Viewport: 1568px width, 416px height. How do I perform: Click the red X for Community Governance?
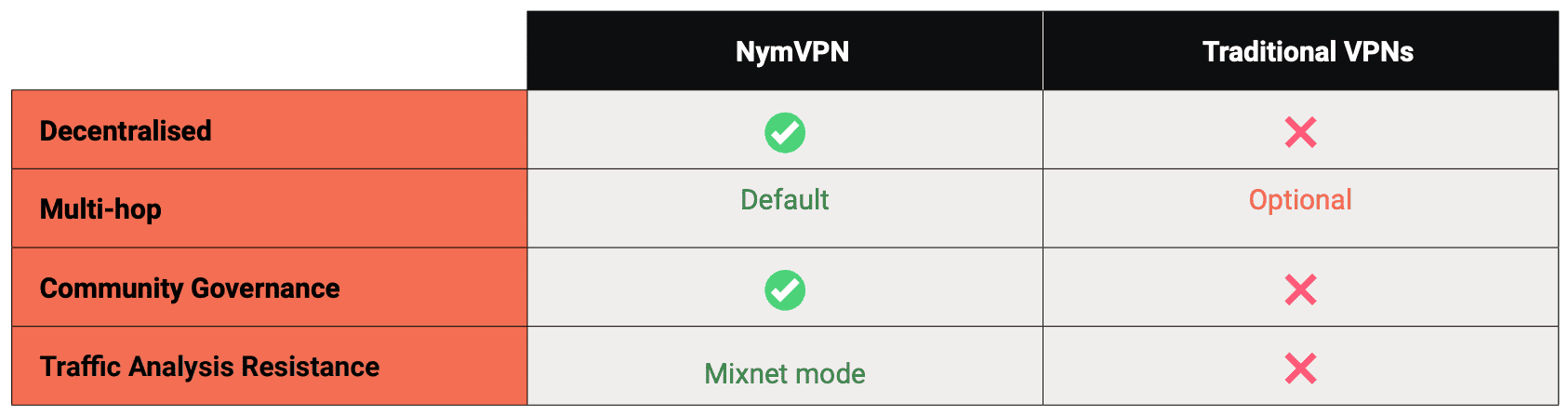(x=1300, y=290)
